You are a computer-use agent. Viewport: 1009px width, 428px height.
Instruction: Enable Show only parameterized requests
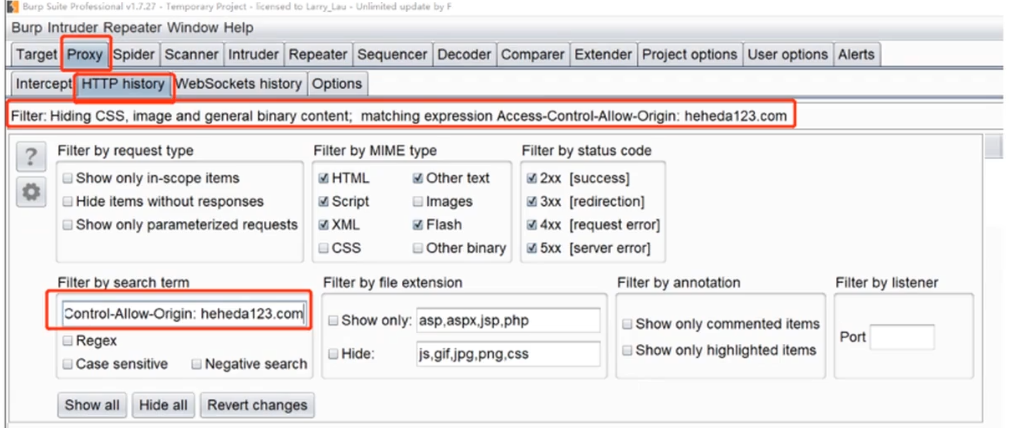(x=68, y=225)
